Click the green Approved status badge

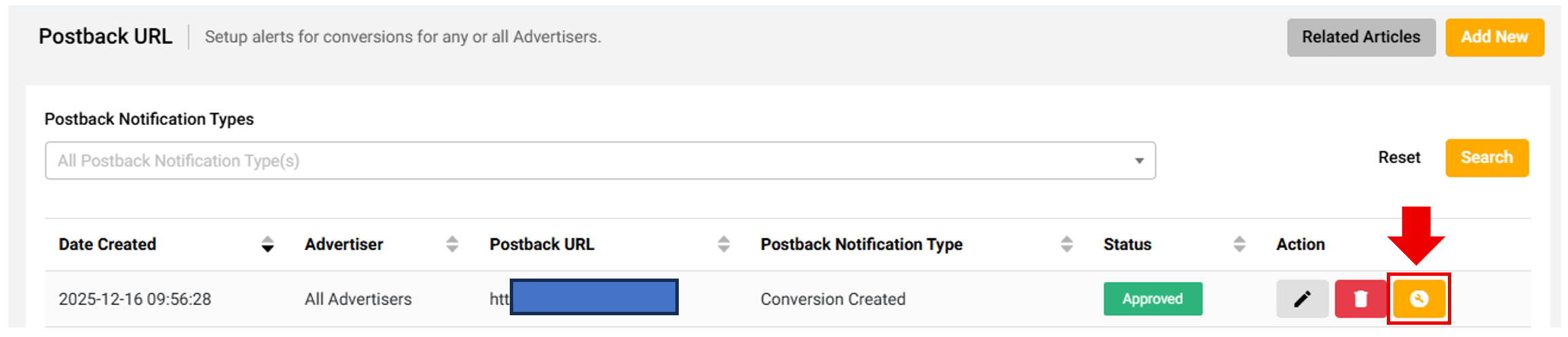1152,299
